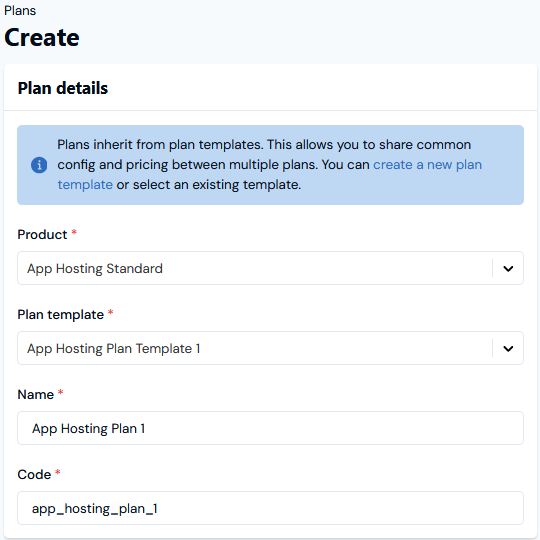Click the red asterisk beside Plan template
This screenshot has height=540, width=540.
coord(111,312)
